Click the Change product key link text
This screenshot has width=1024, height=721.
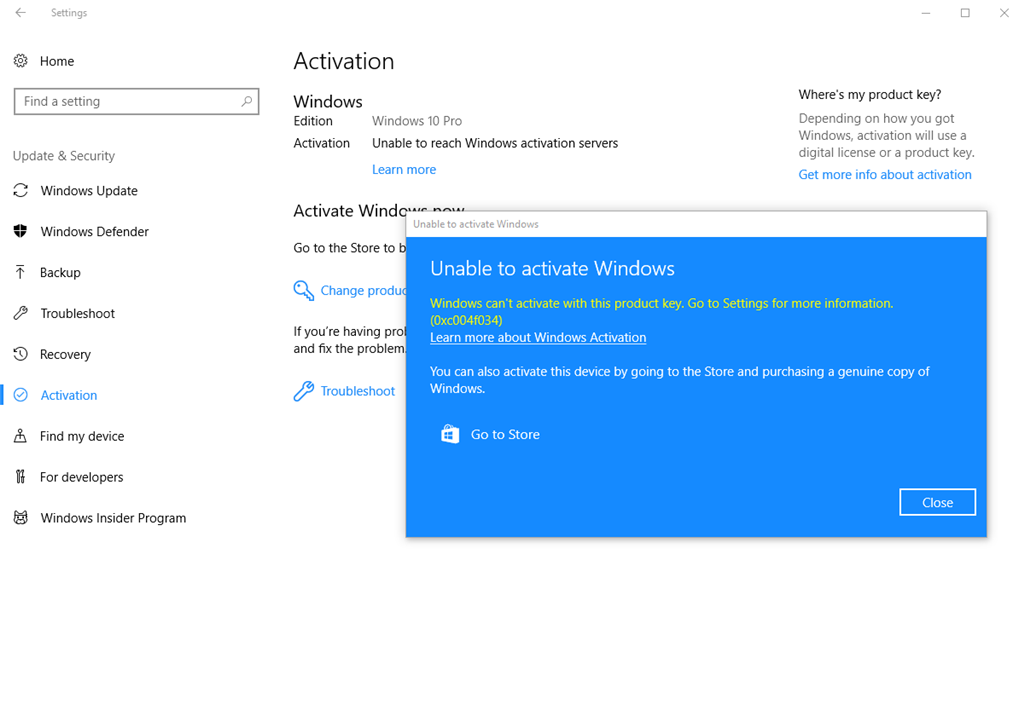click(x=363, y=291)
